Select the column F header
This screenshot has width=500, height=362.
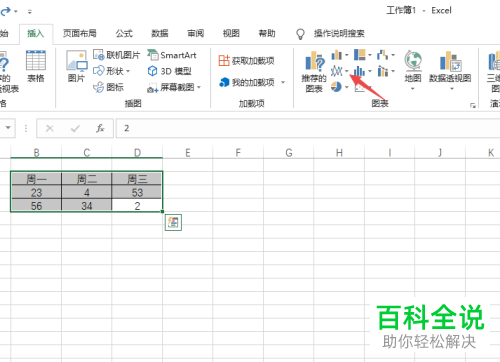238,153
